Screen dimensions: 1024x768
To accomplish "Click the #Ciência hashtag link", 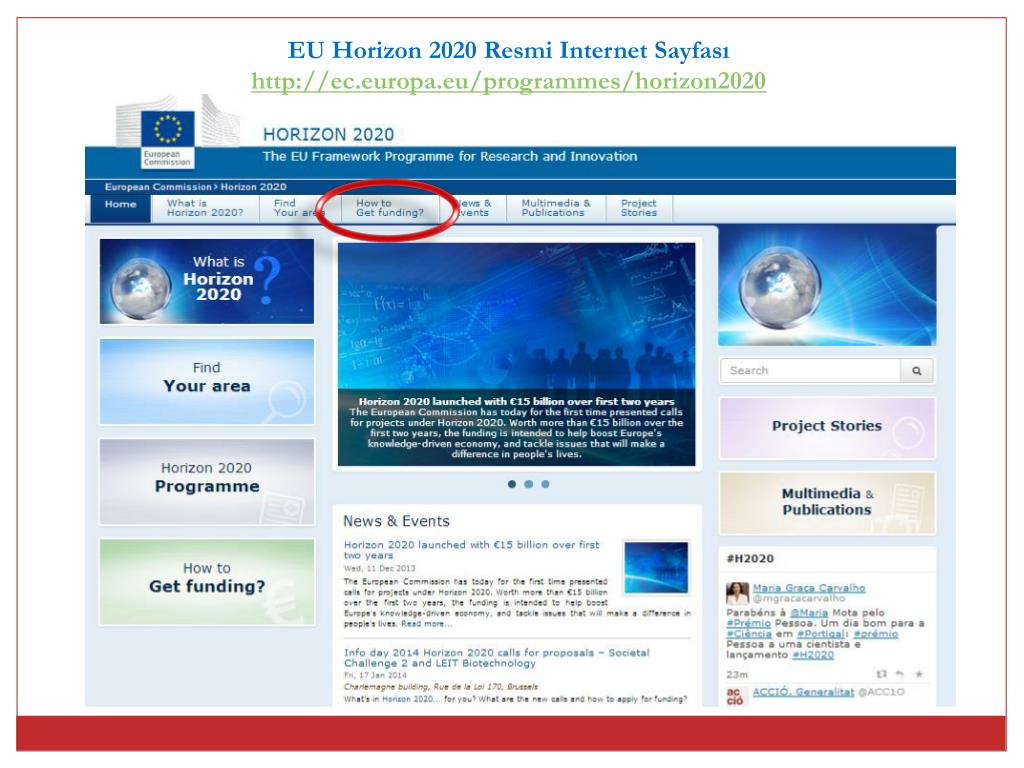I will [x=749, y=634].
